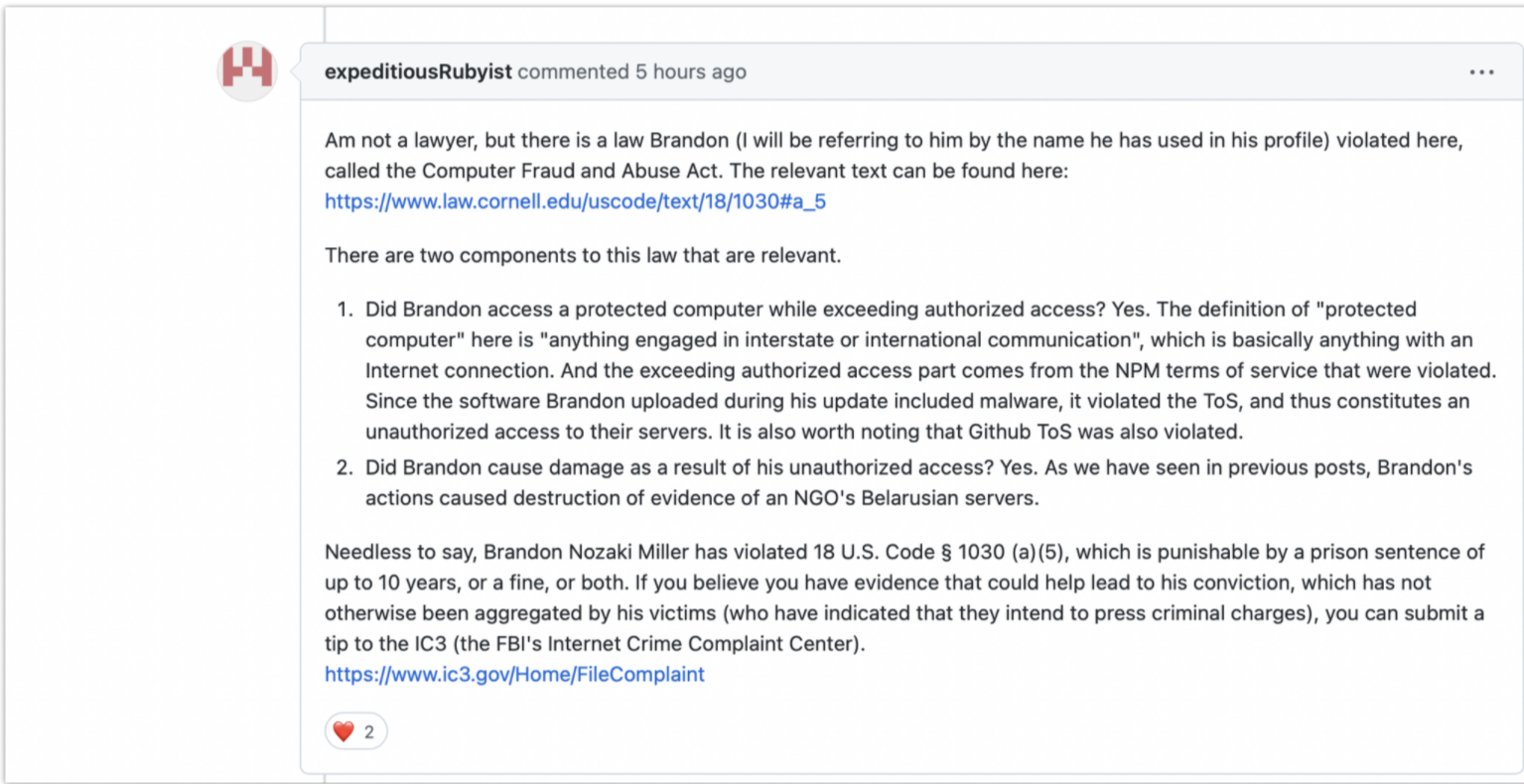Click the list marker number 1
Viewport: 1524px width, 784px height.
tap(345, 309)
